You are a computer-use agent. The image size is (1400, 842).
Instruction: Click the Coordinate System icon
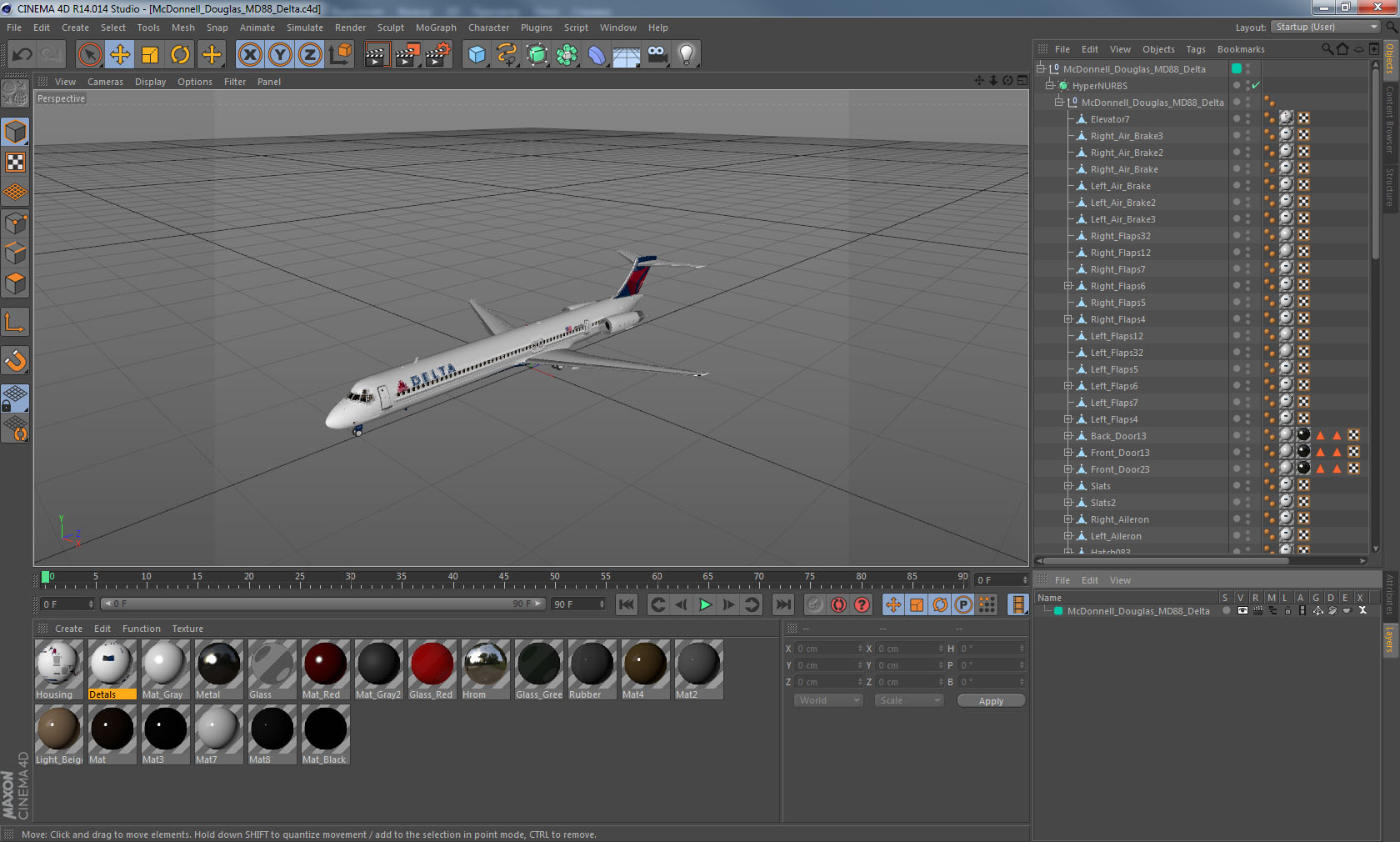[x=340, y=55]
